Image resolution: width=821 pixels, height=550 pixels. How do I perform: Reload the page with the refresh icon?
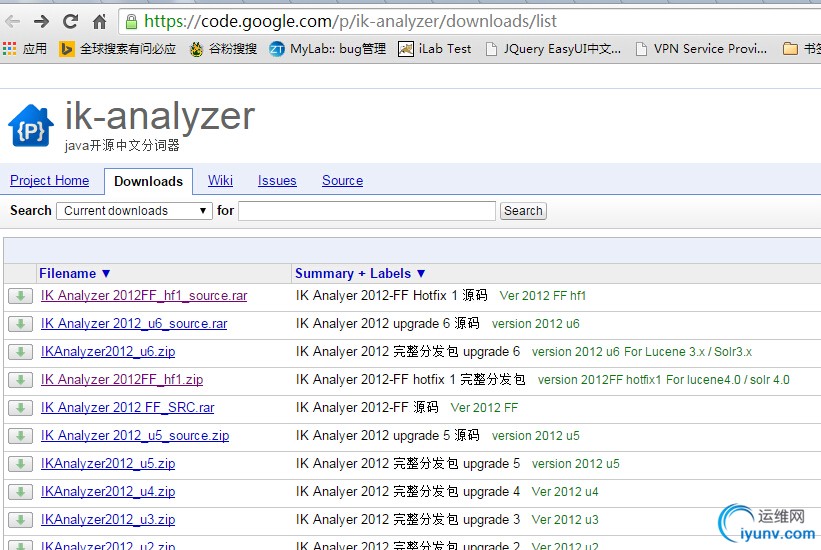[70, 21]
